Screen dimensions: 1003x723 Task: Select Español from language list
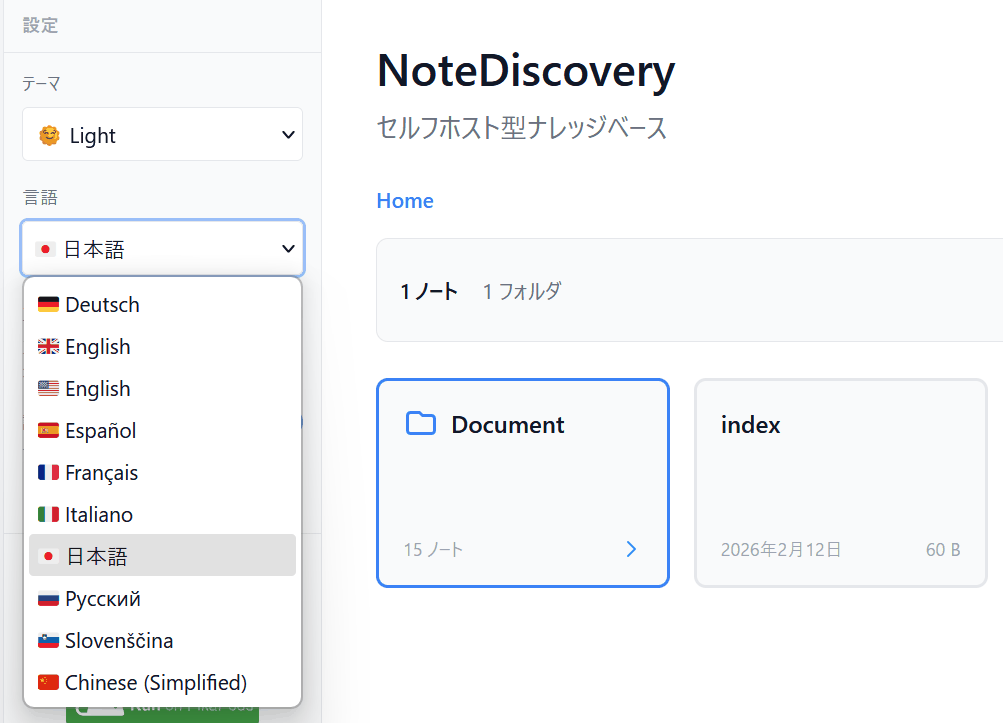click(x=100, y=431)
